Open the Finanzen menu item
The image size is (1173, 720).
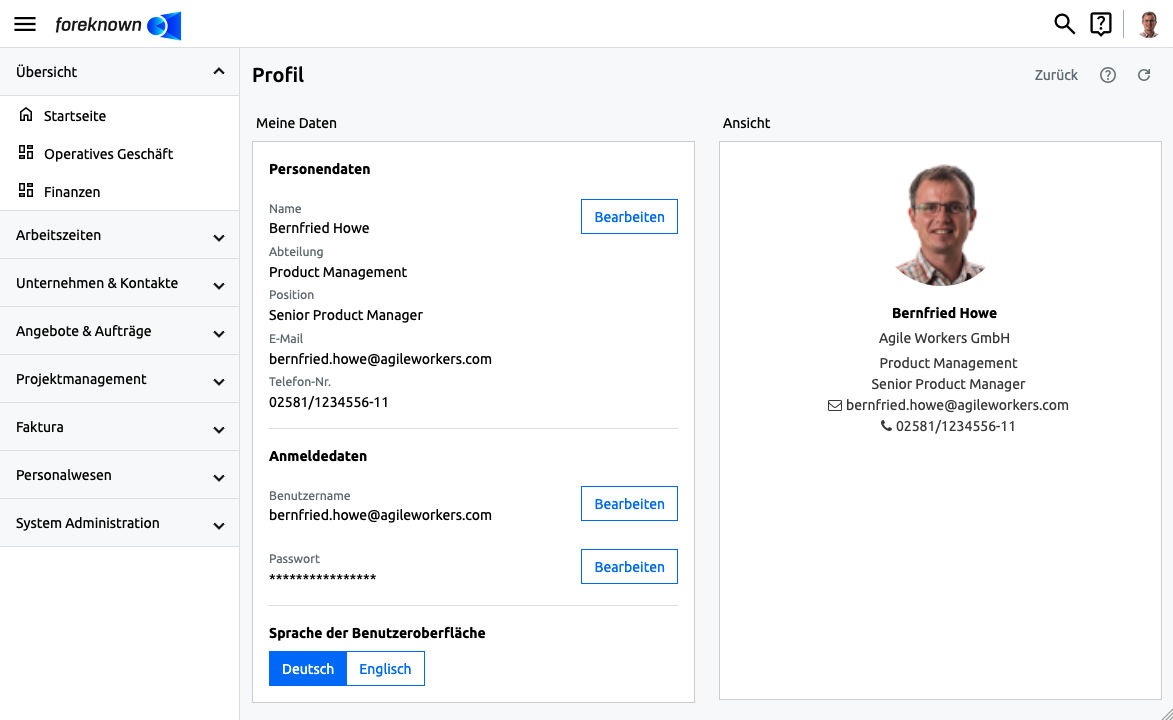[72, 192]
